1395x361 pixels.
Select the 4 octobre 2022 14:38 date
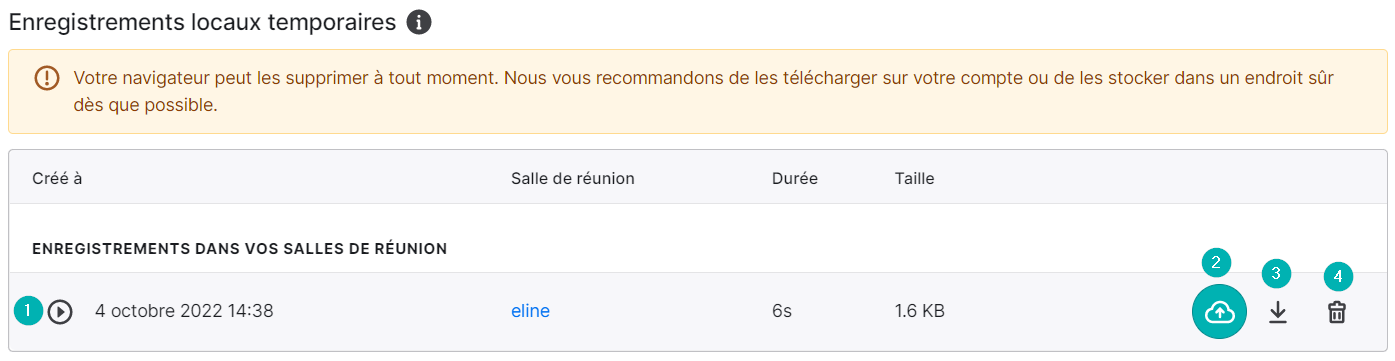[x=184, y=312]
